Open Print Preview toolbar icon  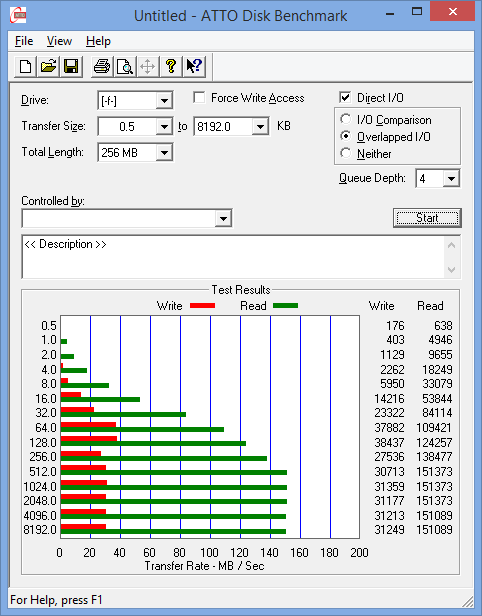coord(125,66)
